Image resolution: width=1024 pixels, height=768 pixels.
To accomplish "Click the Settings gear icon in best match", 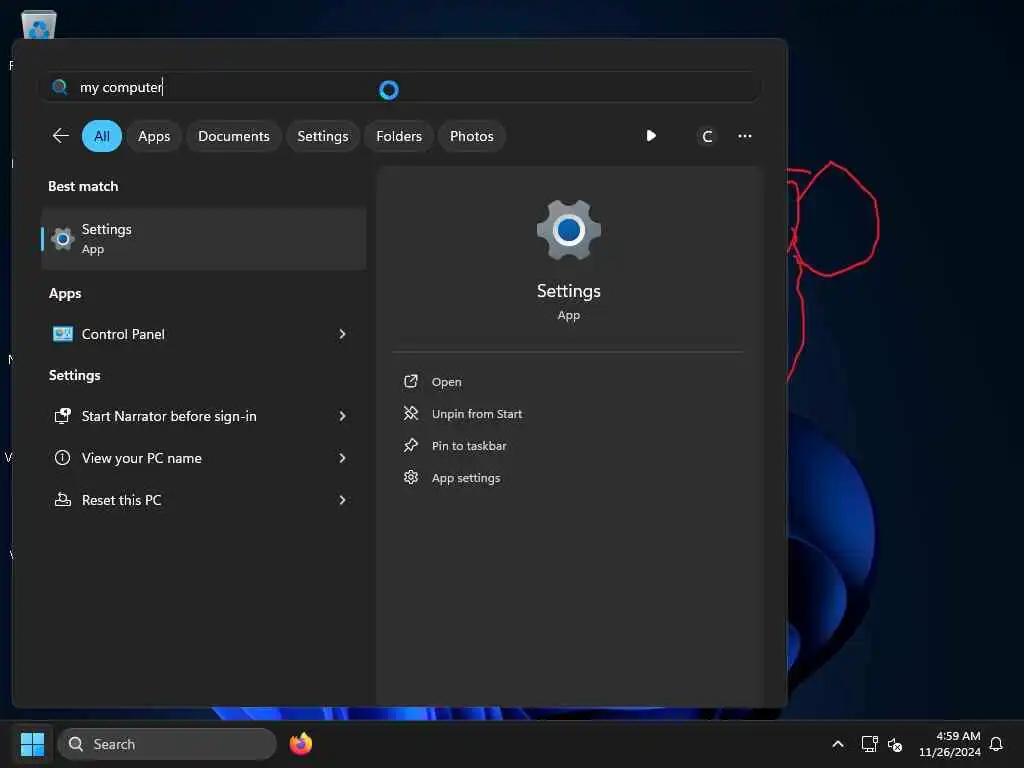I will 63,239.
